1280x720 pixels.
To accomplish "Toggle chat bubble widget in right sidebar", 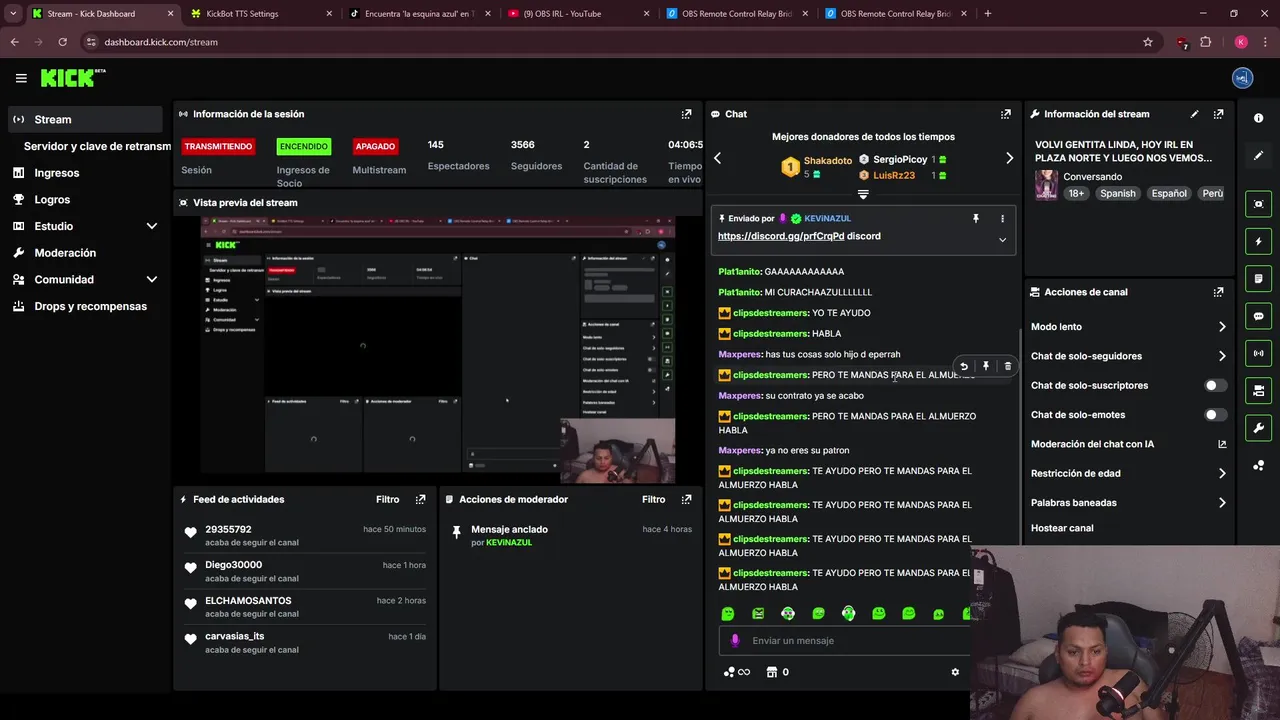I will click(x=1258, y=316).
